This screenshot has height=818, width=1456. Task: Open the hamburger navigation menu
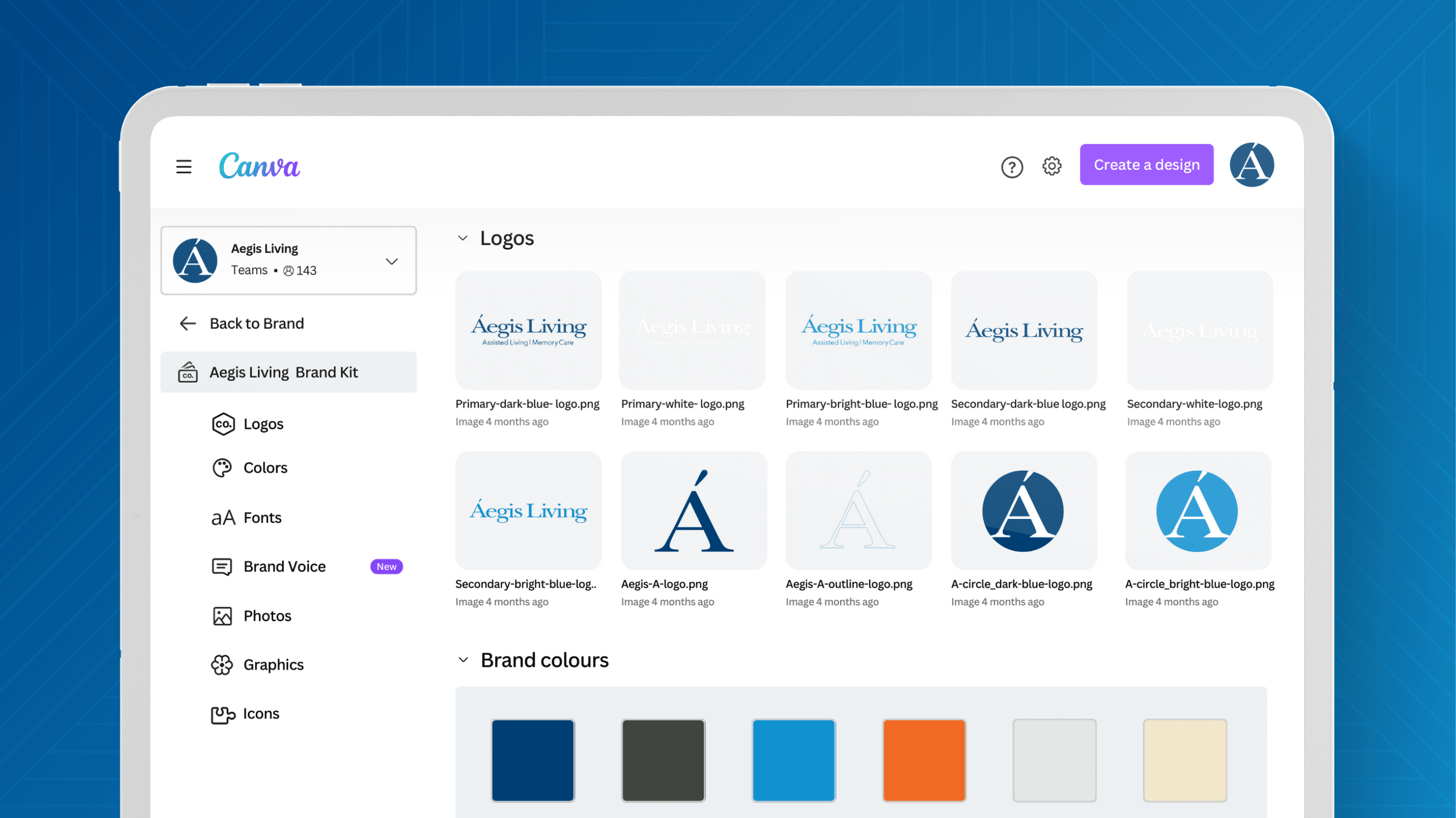[184, 167]
